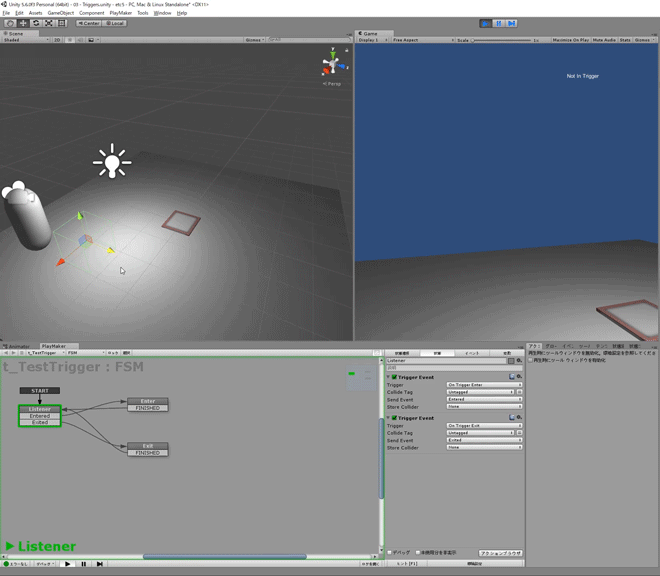Select the Listener state node
660x576 pixels.
click(40, 409)
